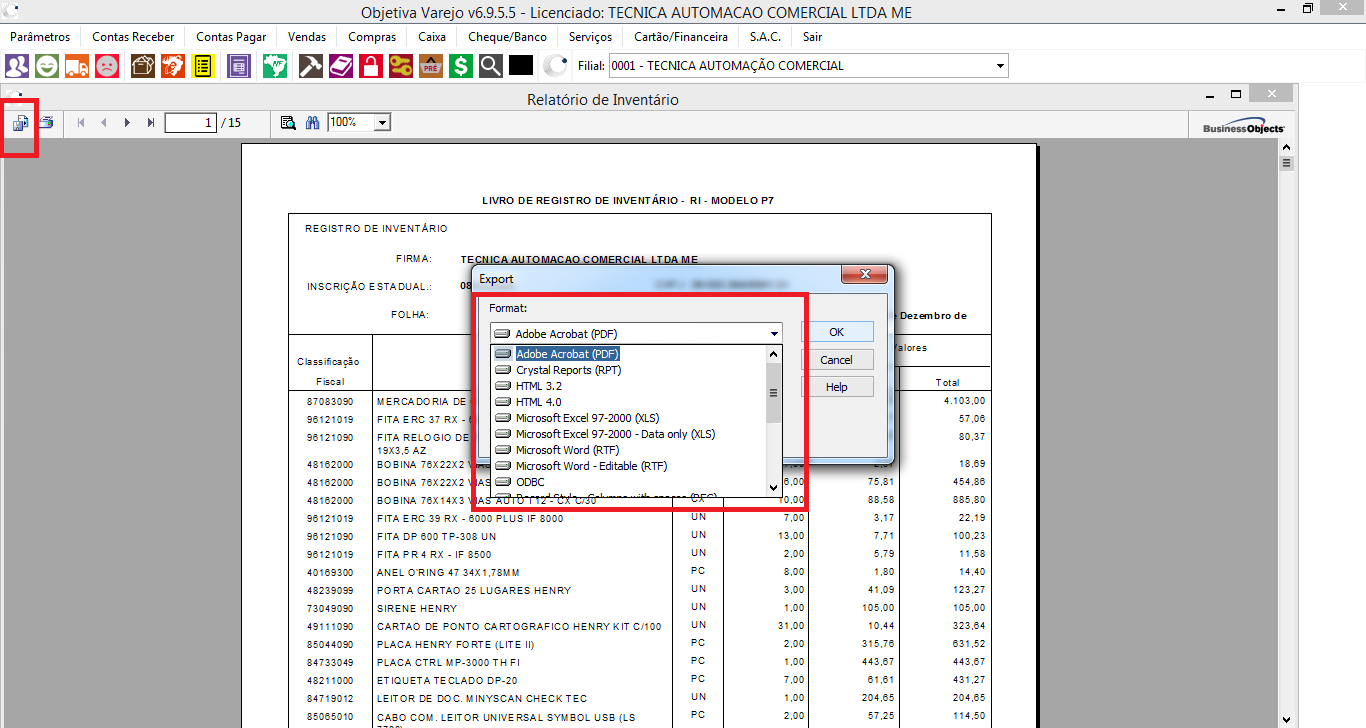This screenshot has height=728, width=1366.
Task: Open the customers people icon
Action: [17, 66]
